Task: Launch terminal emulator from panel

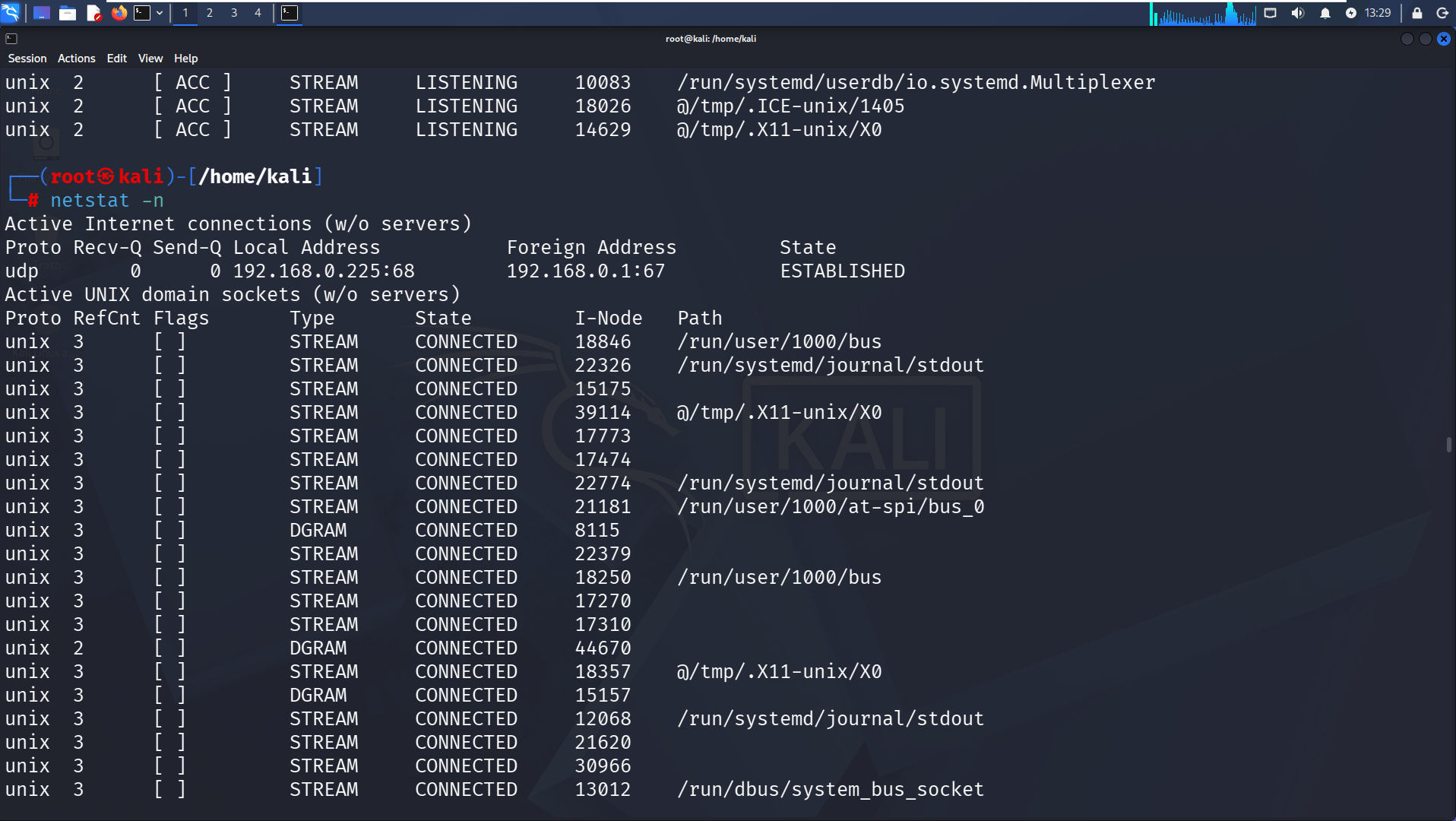Action: tap(142, 13)
